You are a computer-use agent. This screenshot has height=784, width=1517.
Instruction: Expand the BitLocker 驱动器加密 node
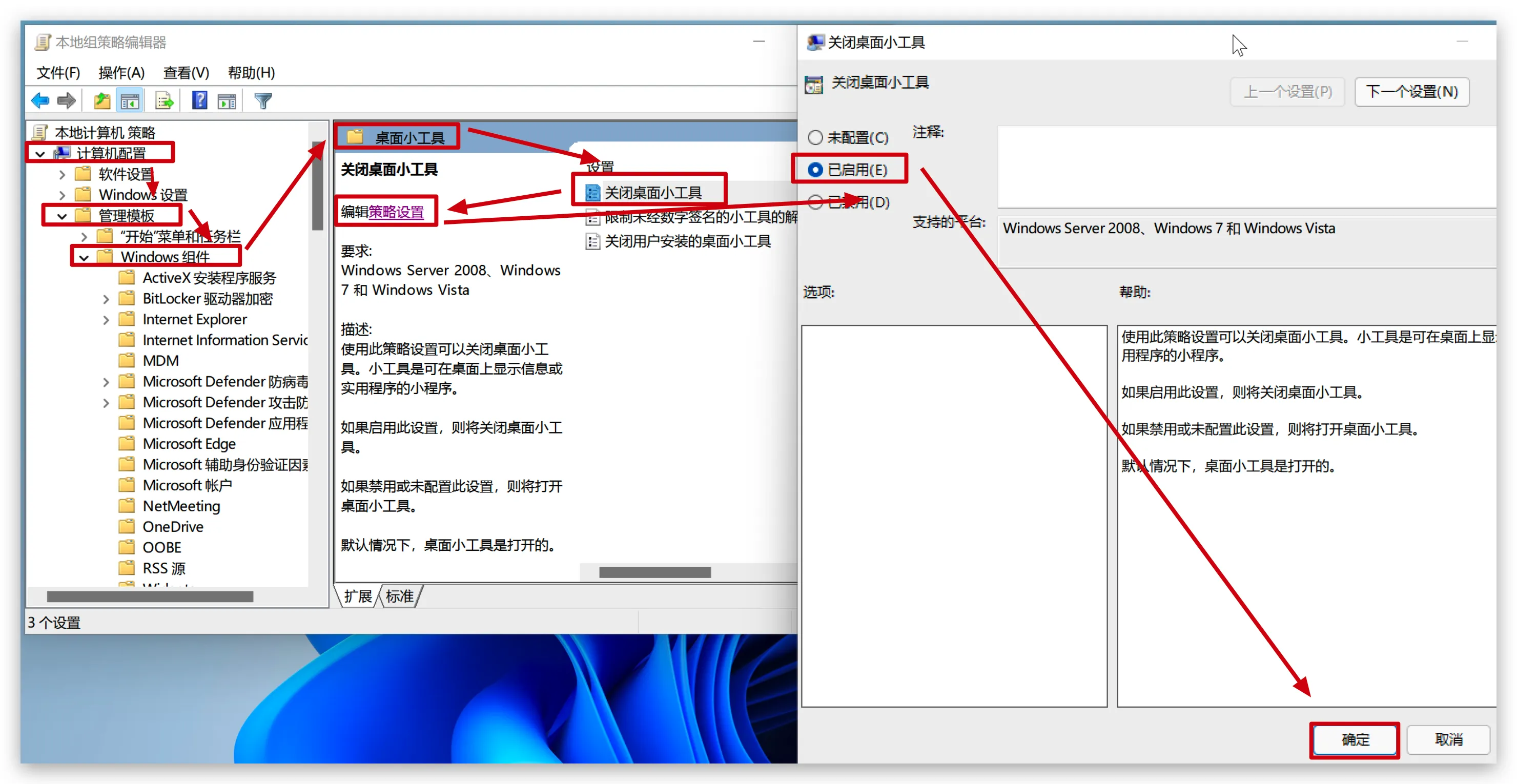tap(106, 299)
